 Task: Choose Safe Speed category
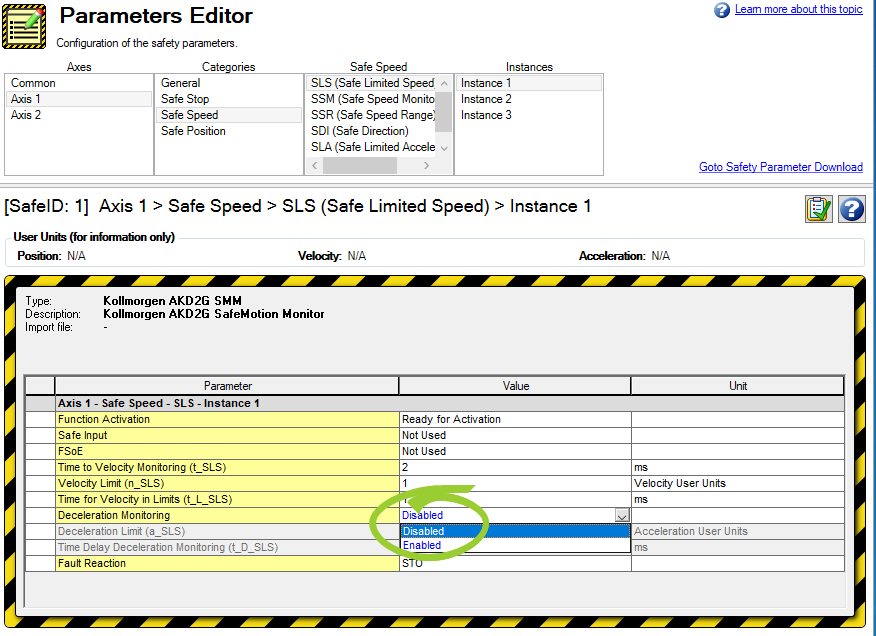tap(229, 115)
